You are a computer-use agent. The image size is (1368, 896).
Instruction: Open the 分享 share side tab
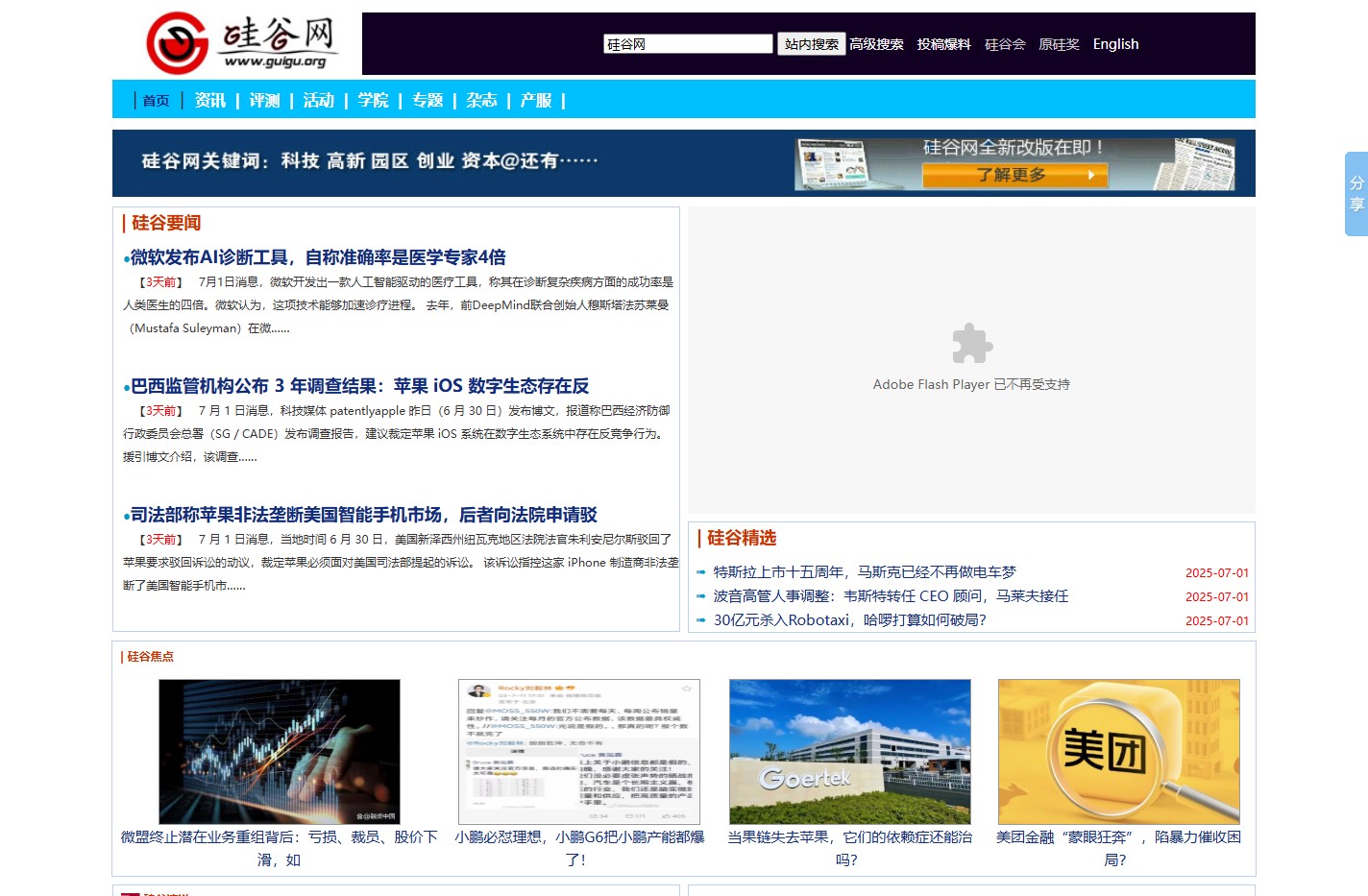[x=1356, y=194]
